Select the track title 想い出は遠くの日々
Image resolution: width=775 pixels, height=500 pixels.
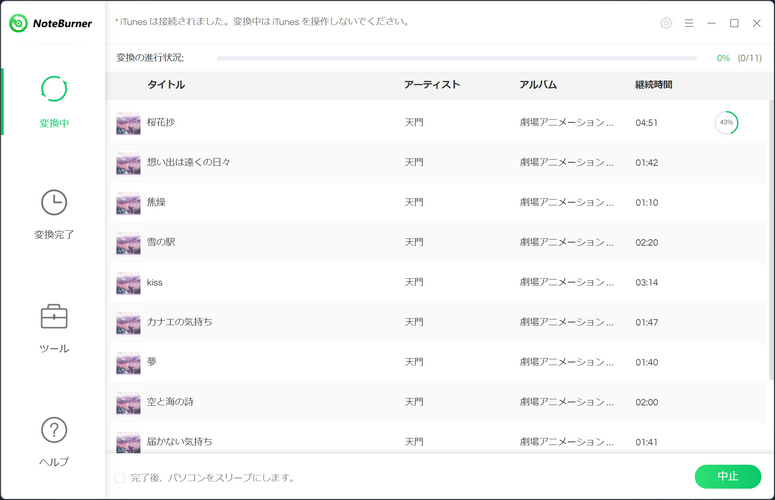click(x=188, y=162)
